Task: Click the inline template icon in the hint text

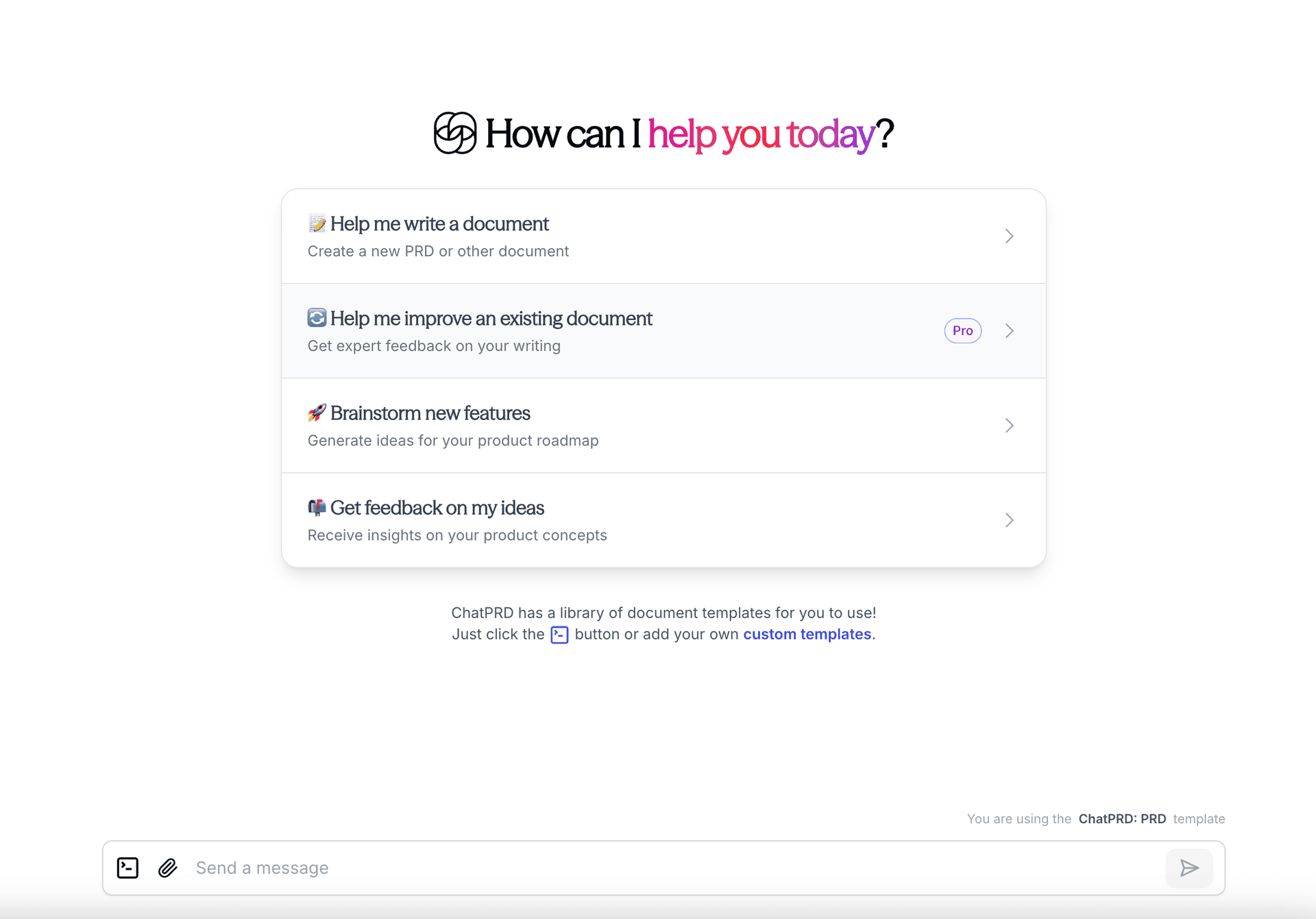Action: coord(559,635)
